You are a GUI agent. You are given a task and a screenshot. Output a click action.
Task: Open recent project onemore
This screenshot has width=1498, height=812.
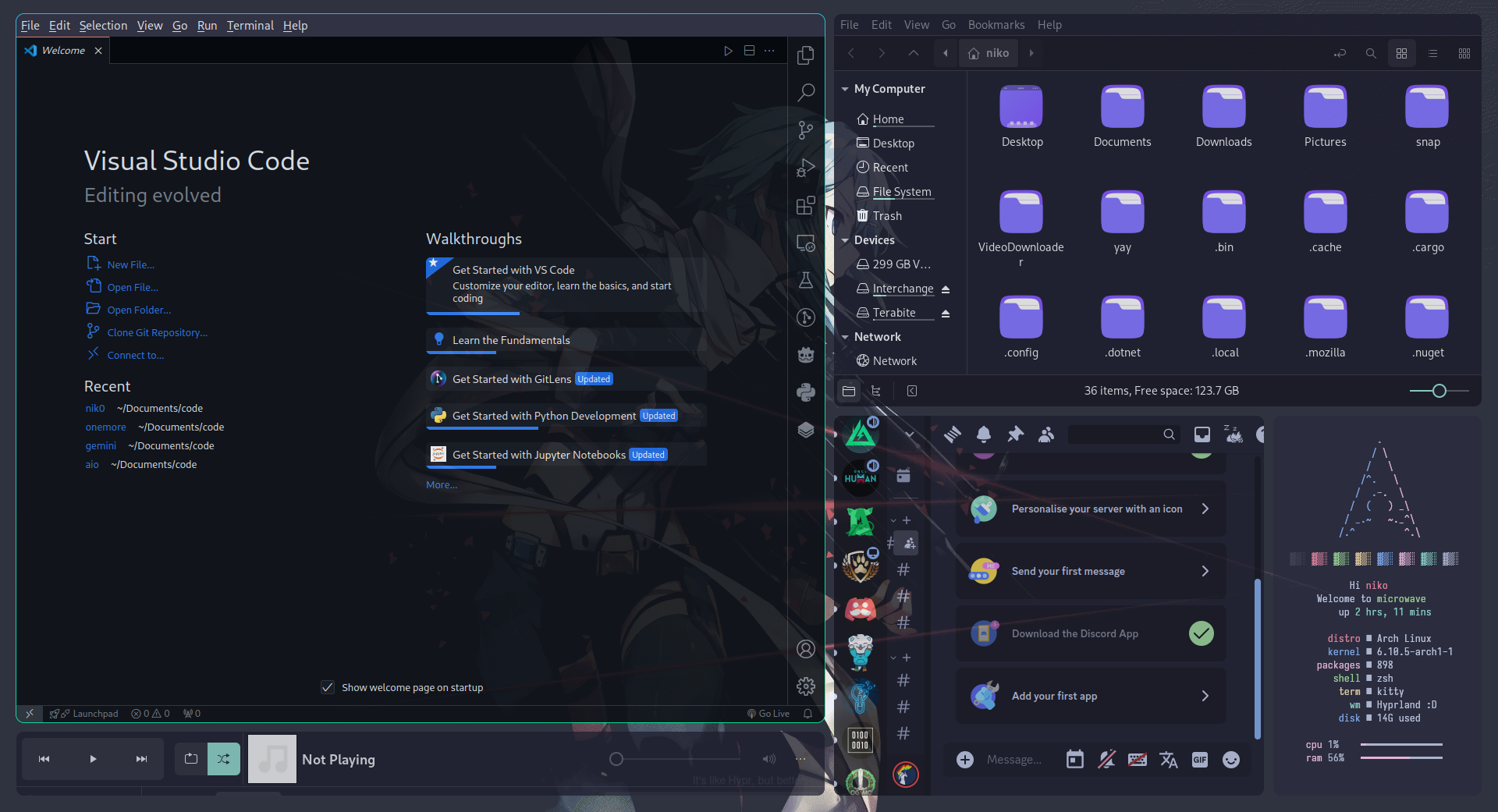pyautogui.click(x=105, y=427)
